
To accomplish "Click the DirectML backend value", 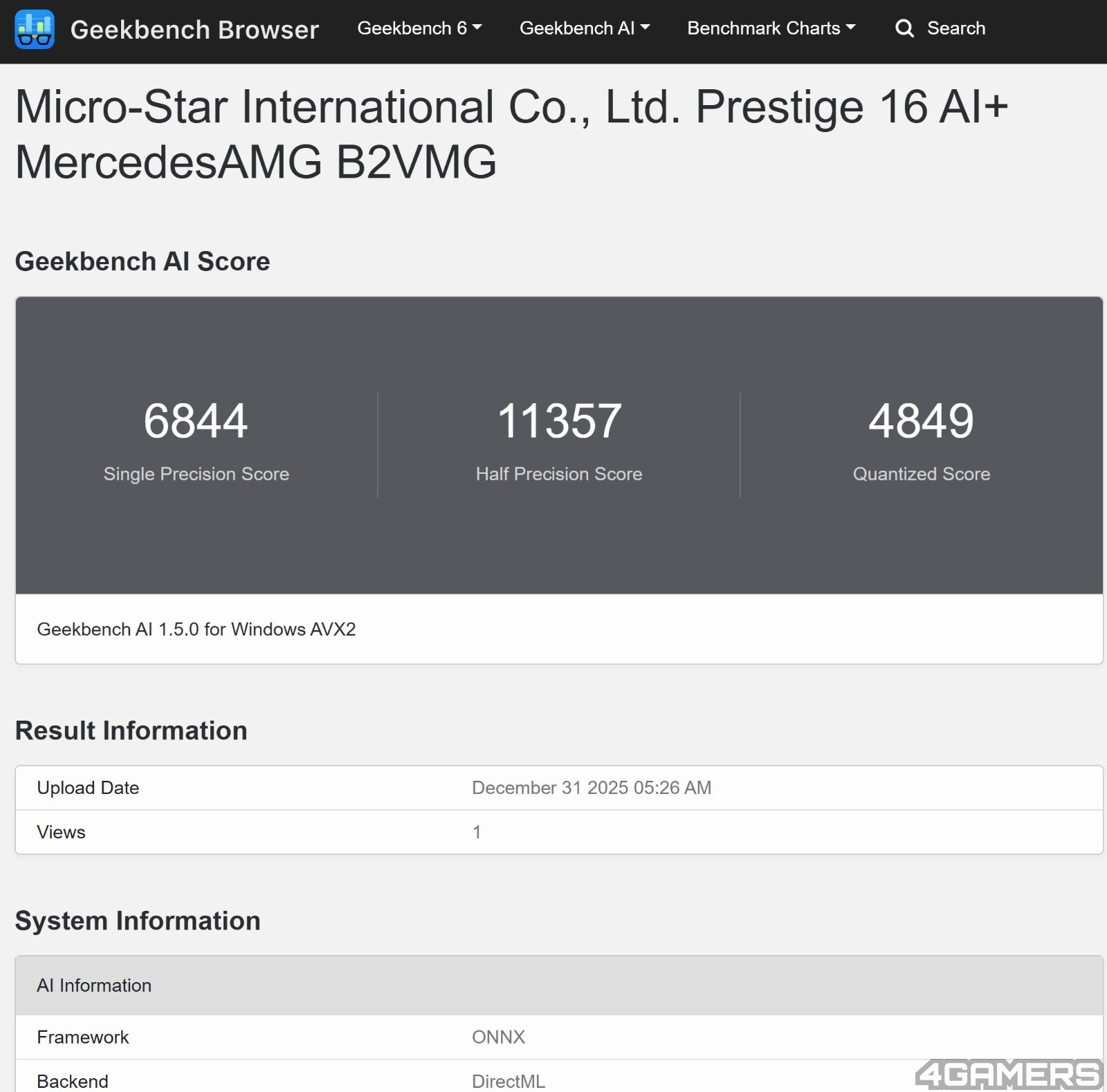I will (508, 1081).
